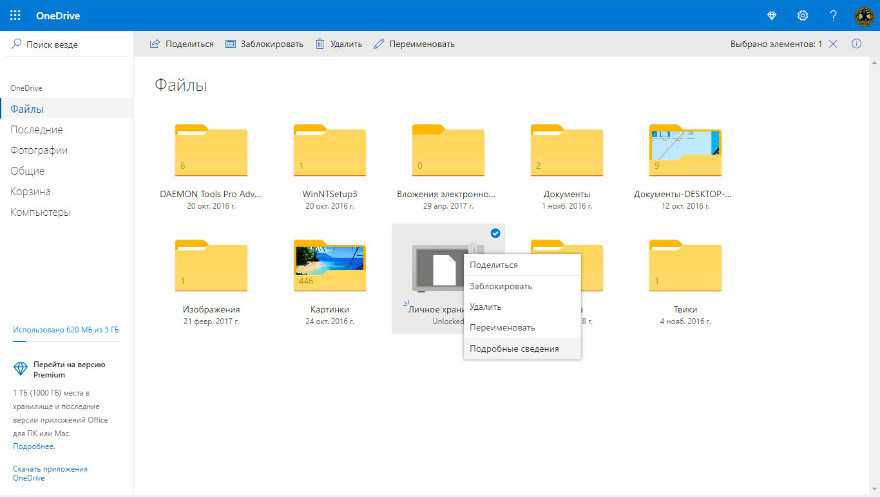Viewport: 880px width, 497px height.
Task: Choose Переименовать in the context menu
Action: coord(502,327)
